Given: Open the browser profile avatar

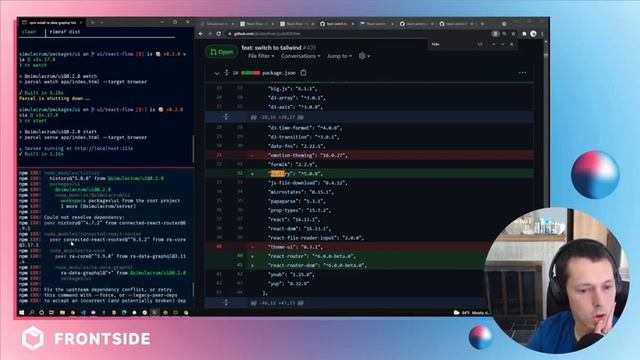Looking at the screenshot, I should [533, 34].
